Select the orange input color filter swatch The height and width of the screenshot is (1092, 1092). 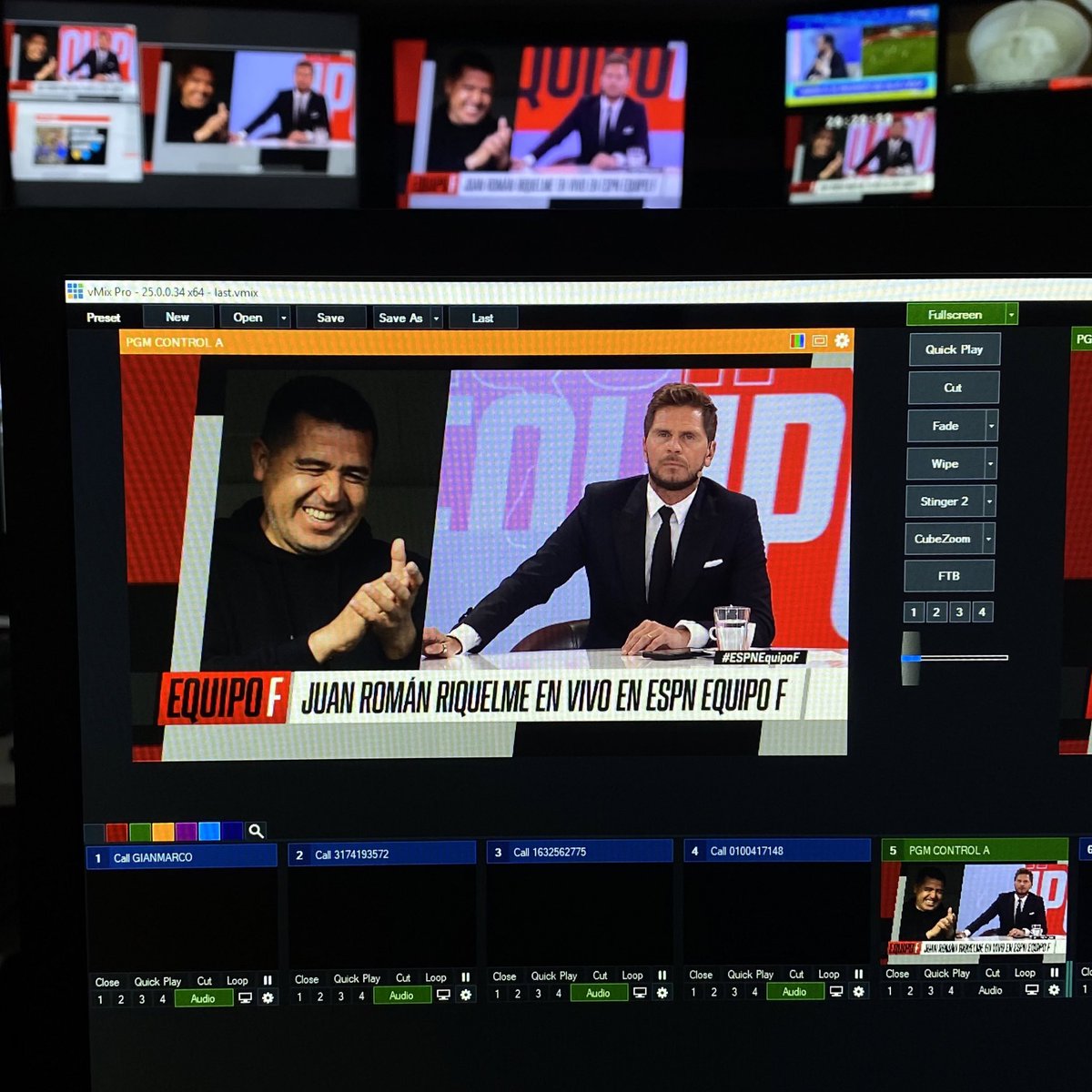tap(163, 831)
